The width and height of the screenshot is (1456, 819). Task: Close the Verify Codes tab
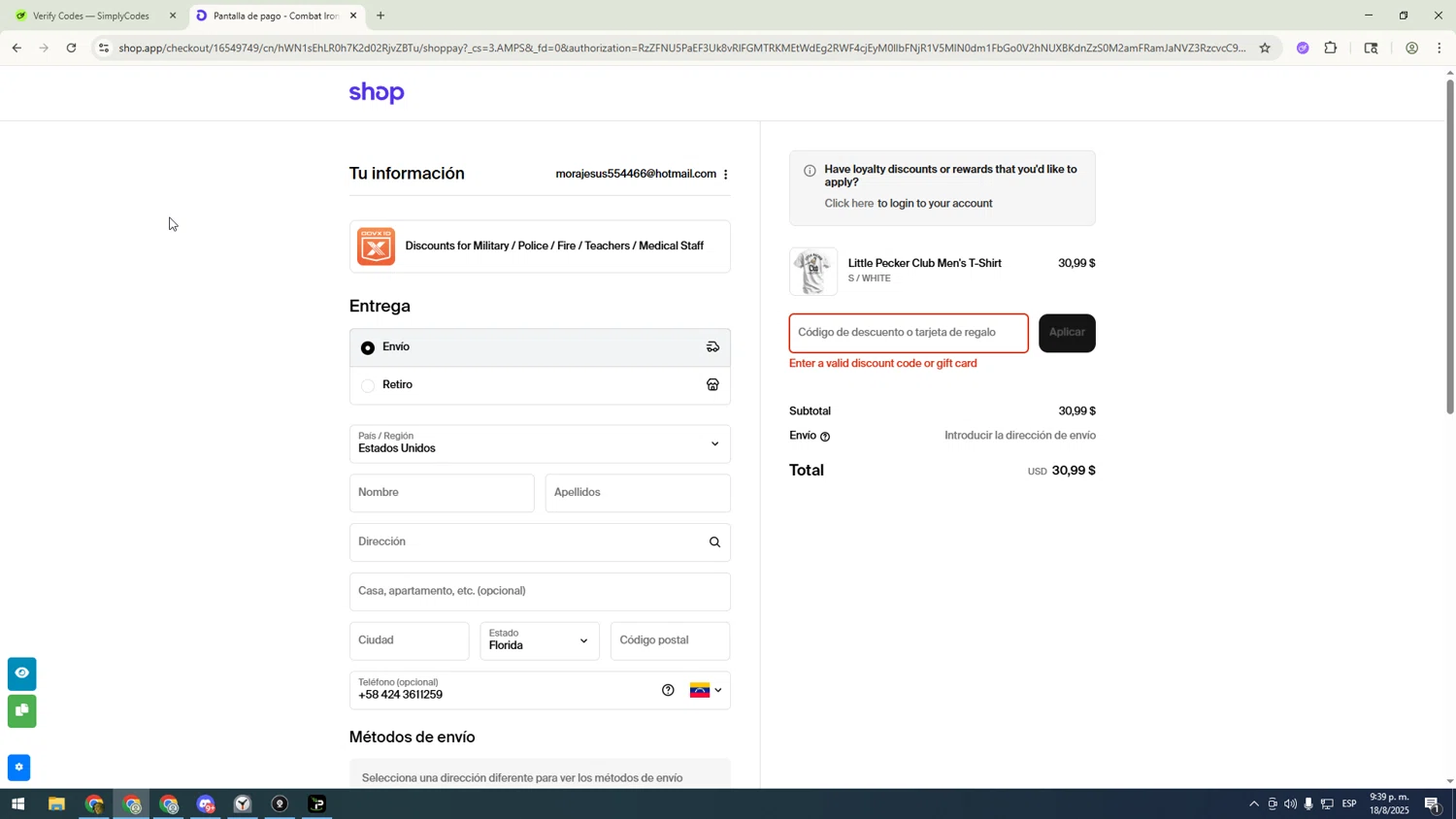[173, 16]
